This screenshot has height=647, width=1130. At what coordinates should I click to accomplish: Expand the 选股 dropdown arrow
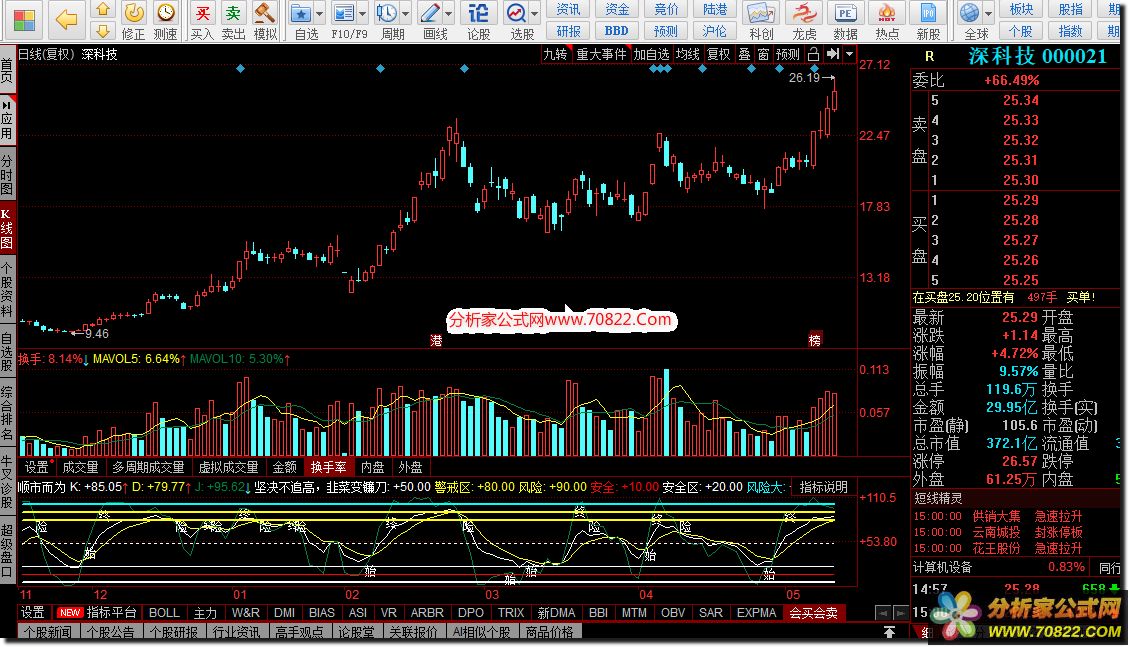click(x=535, y=14)
